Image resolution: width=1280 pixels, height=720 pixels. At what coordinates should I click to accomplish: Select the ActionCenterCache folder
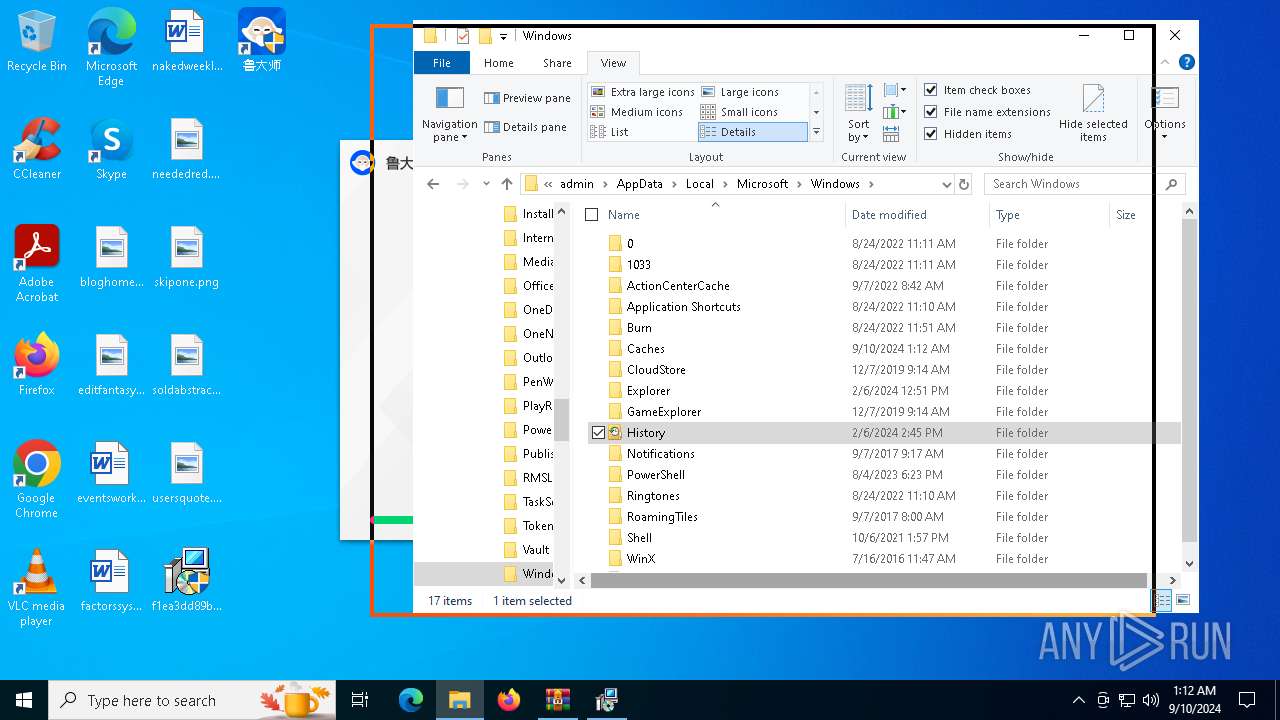tap(678, 286)
